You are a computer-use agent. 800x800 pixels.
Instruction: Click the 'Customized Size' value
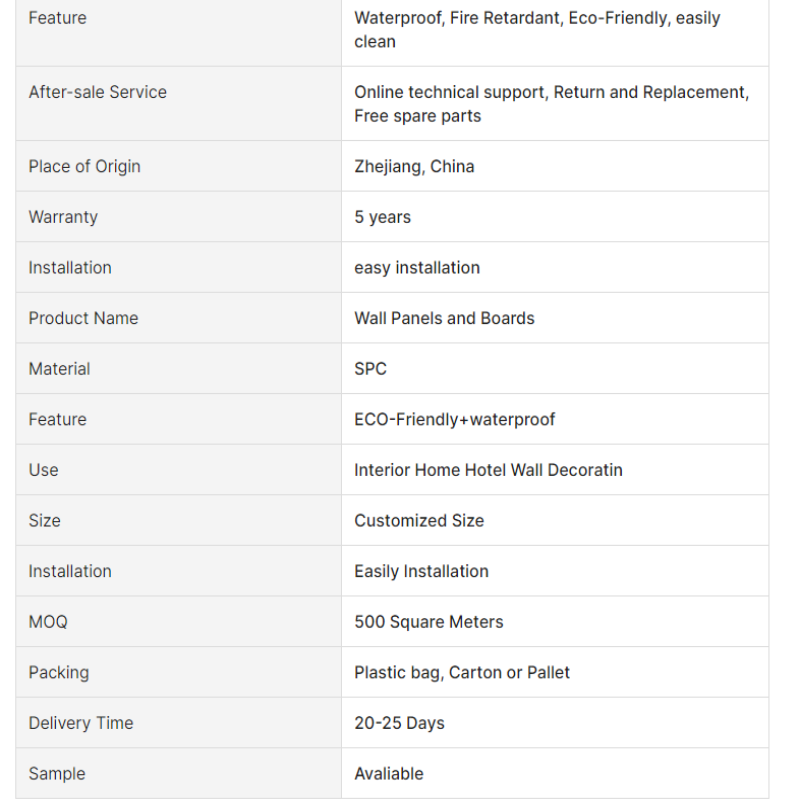[419, 520]
